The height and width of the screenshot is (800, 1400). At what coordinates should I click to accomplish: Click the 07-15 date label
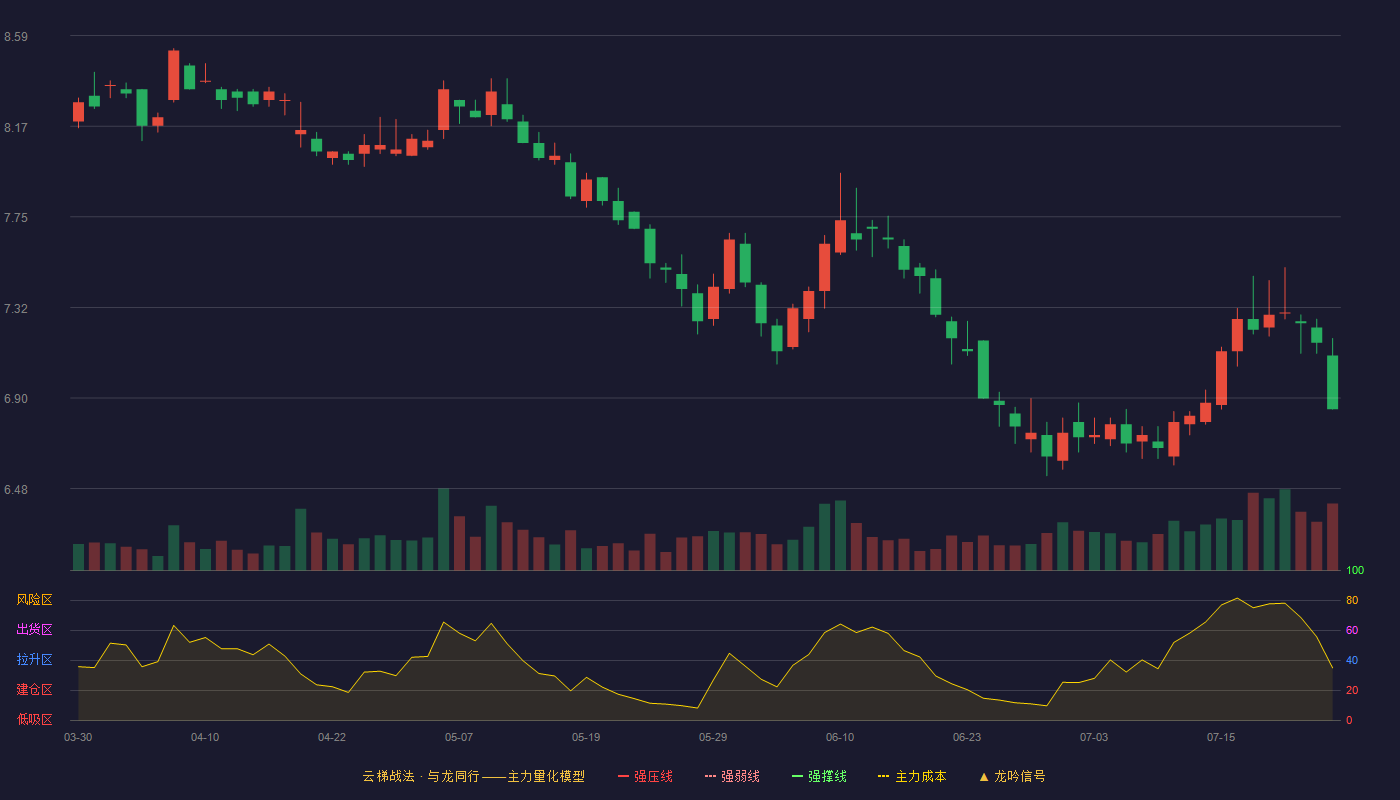pos(1221,737)
